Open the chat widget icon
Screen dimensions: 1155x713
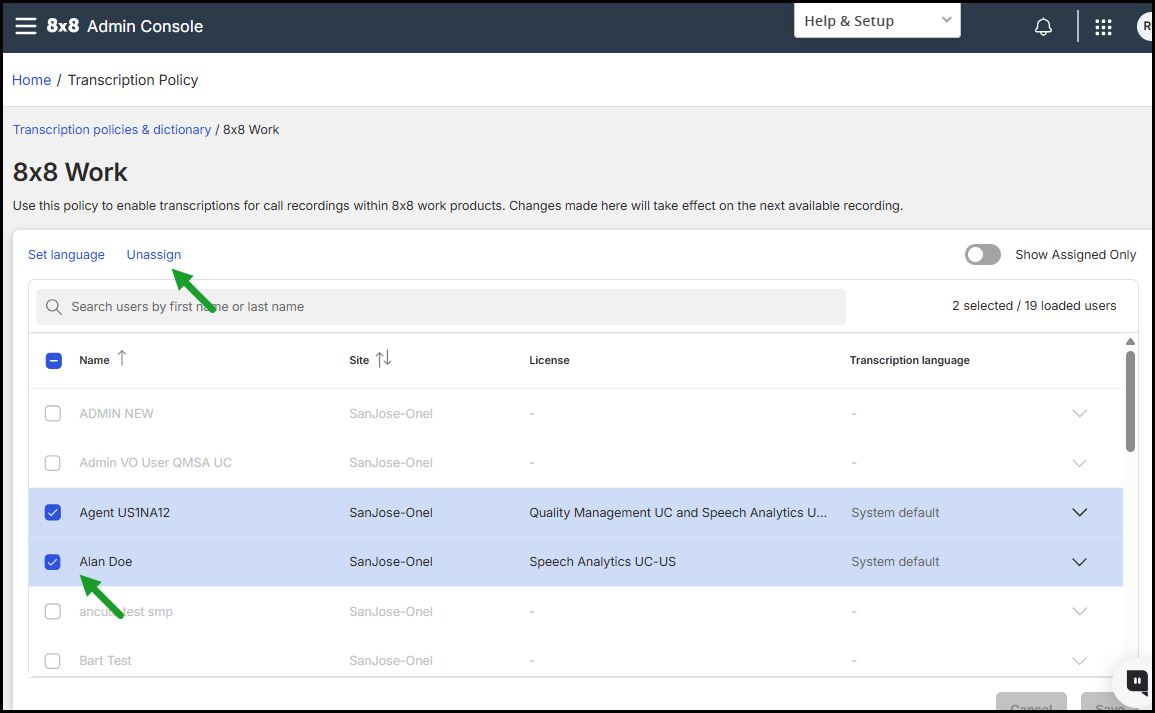click(1137, 681)
